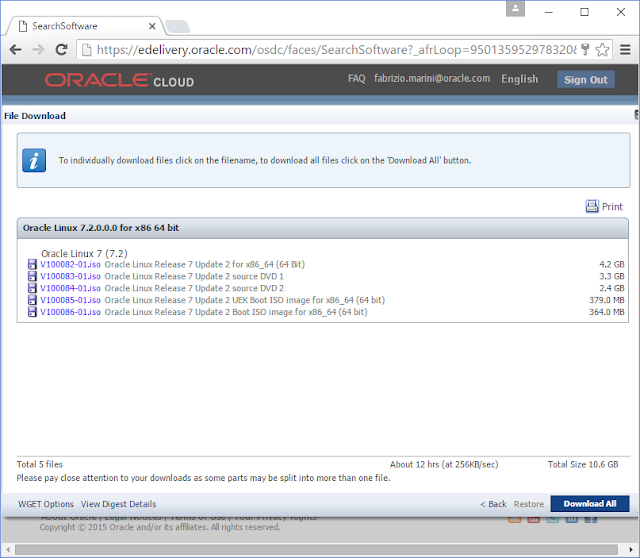Go back using browser back arrow
Screen dimensions: 640x558
16,50
